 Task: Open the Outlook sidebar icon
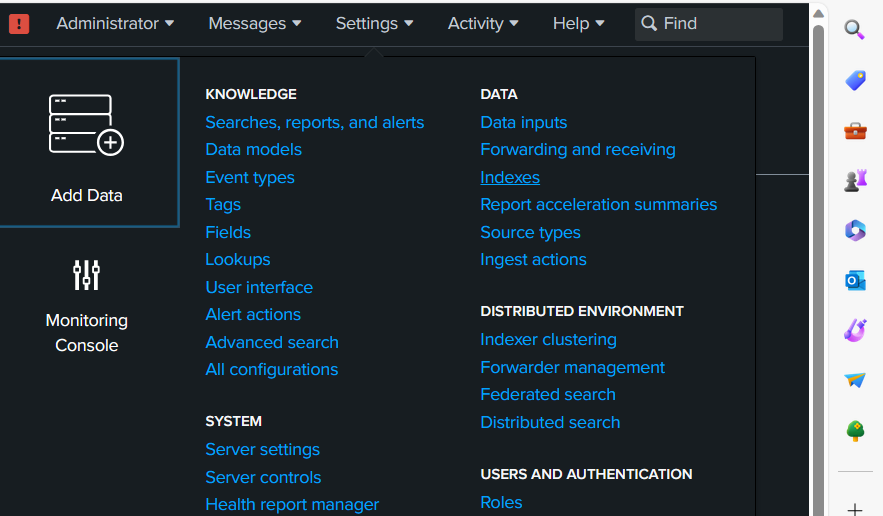click(855, 281)
